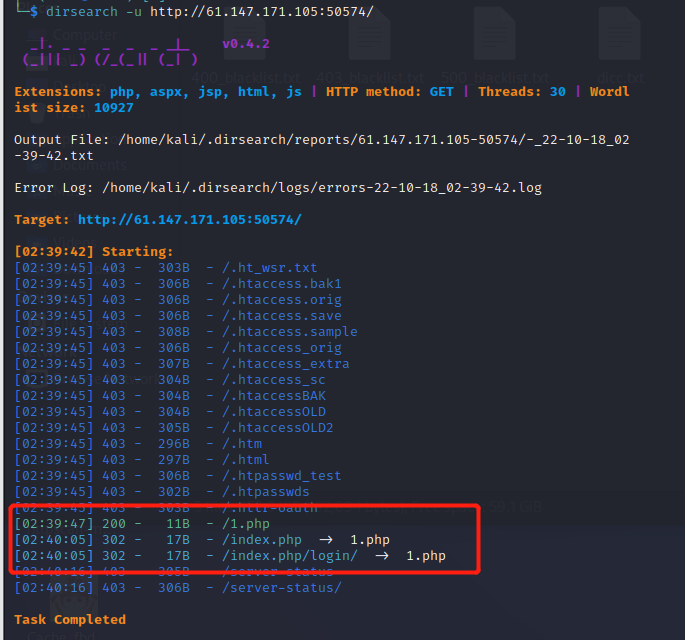Open the Target URL link
Viewport: 685px width, 640px height.
pos(189,219)
